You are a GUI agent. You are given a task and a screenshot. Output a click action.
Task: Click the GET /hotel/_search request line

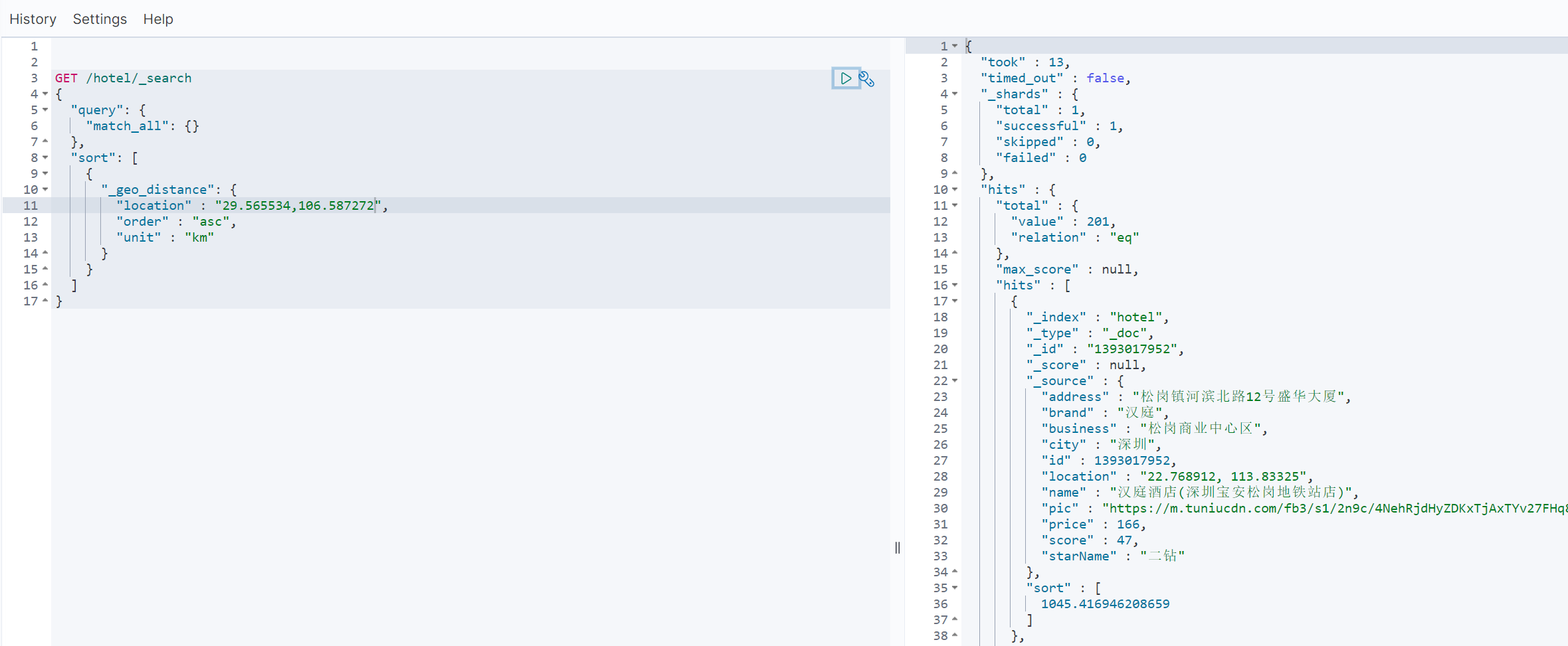coord(124,78)
